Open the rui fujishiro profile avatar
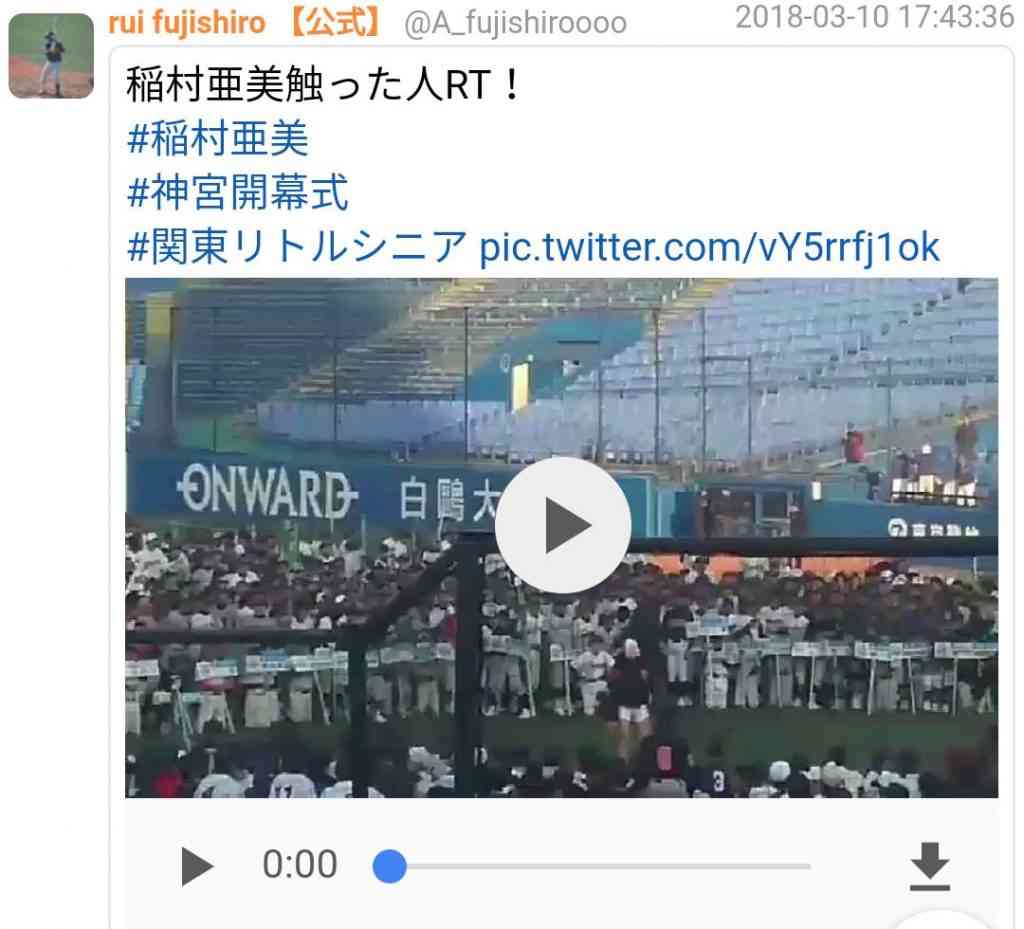Image resolution: width=1024 pixels, height=929 pixels. click(51, 55)
